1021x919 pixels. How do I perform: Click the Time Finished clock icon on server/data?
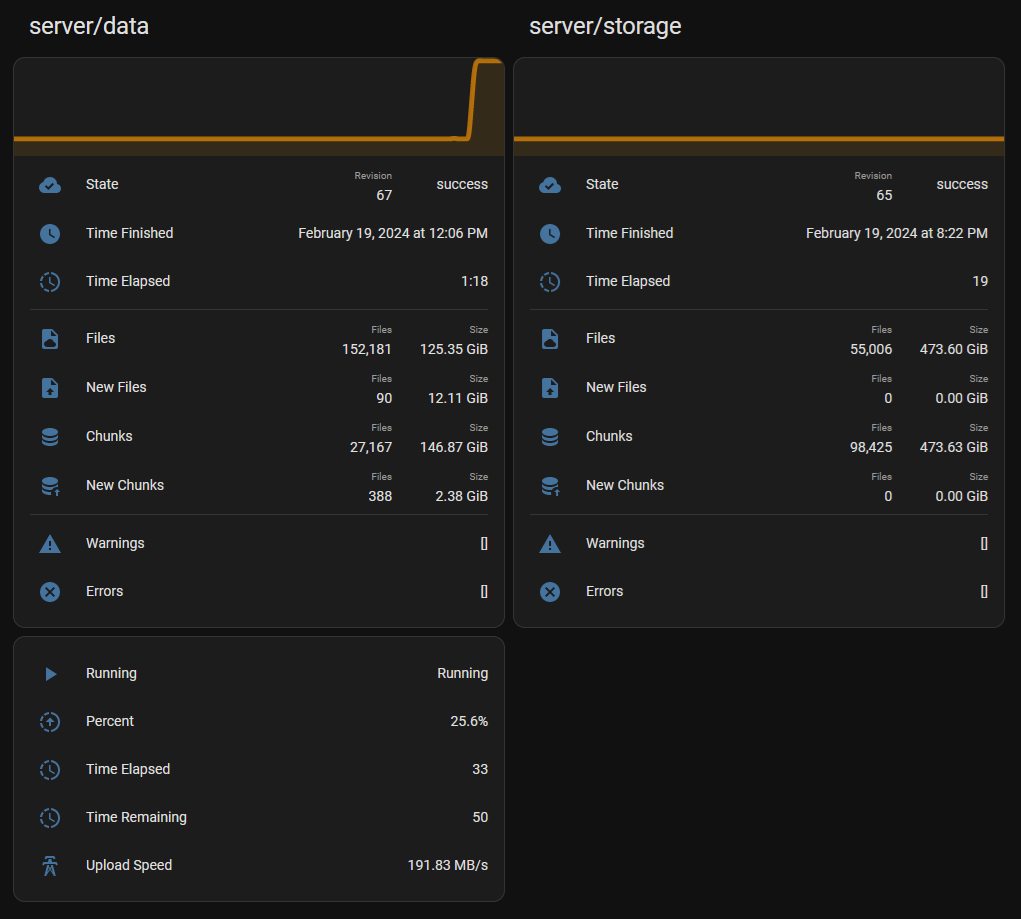click(x=50, y=234)
